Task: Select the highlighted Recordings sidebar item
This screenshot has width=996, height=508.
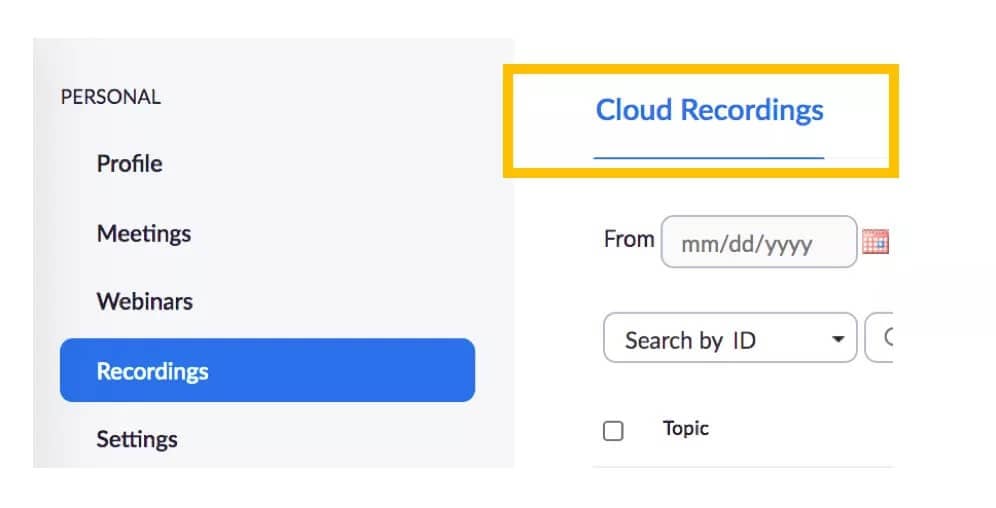Action: tap(152, 371)
